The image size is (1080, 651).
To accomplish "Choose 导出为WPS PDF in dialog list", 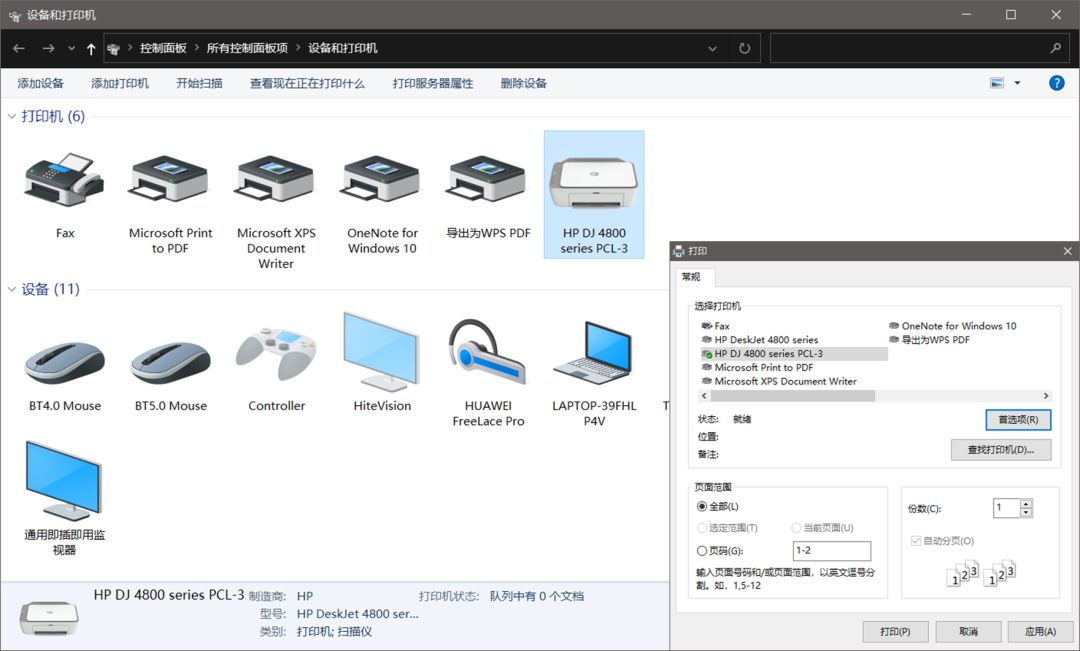I will tap(928, 340).
